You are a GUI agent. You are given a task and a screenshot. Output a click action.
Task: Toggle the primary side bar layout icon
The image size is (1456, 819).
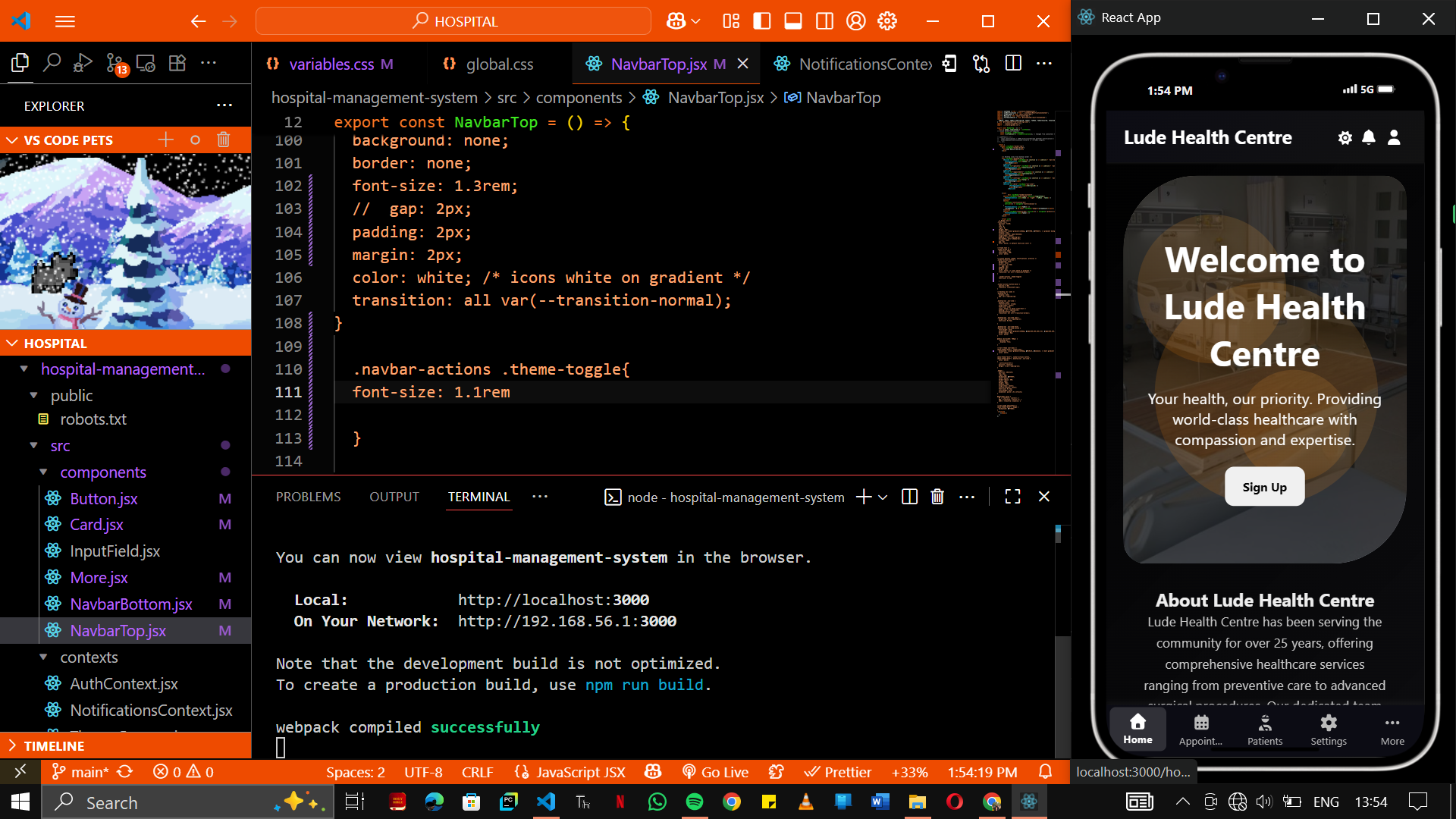(762, 21)
